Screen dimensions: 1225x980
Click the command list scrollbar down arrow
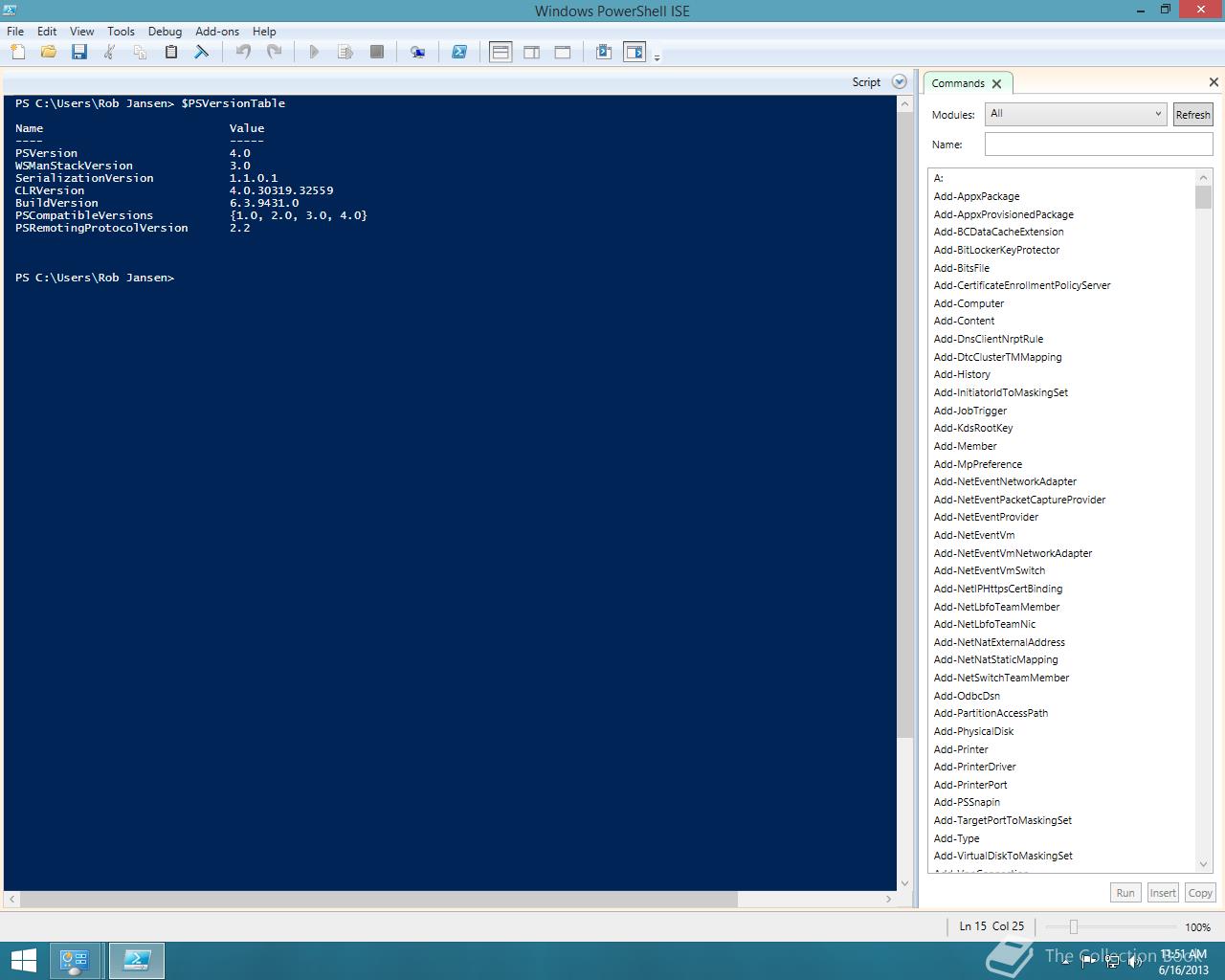pyautogui.click(x=1204, y=863)
